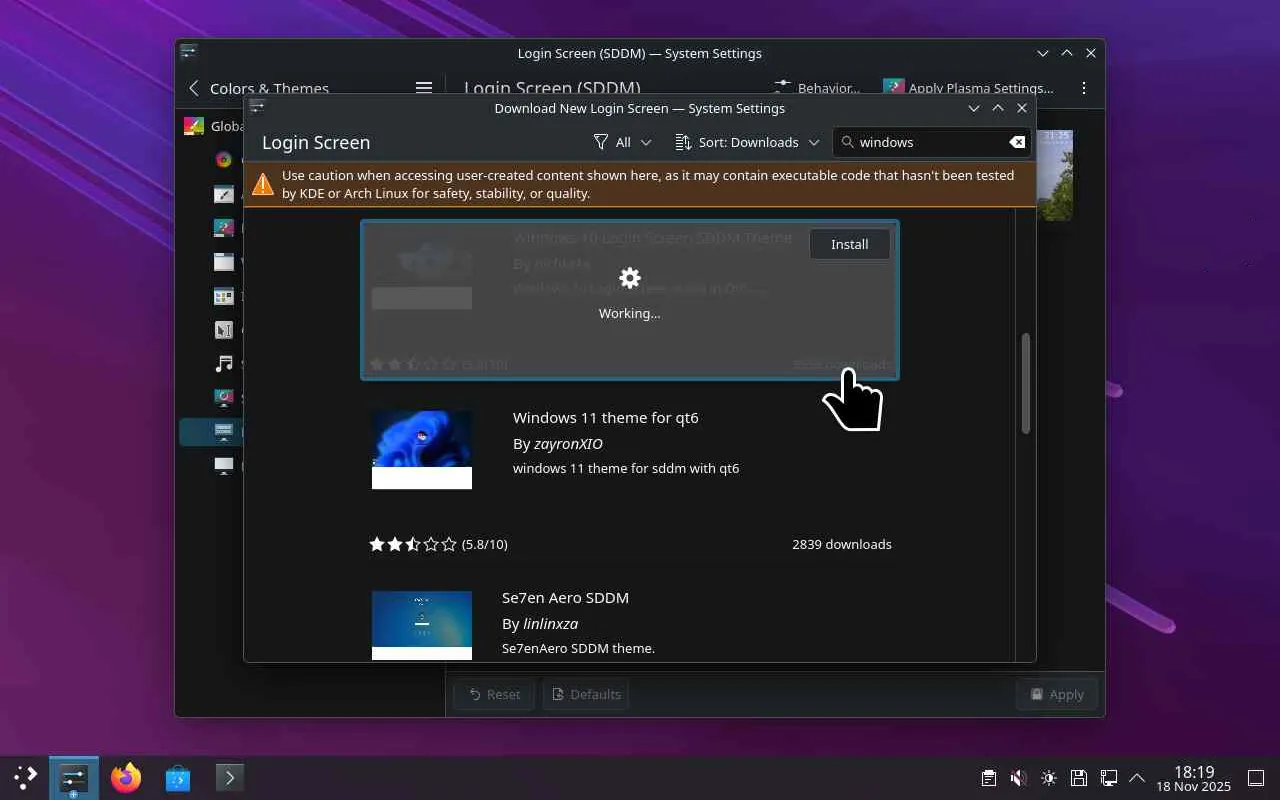Open the Sort: Downloads dropdown

(x=747, y=142)
